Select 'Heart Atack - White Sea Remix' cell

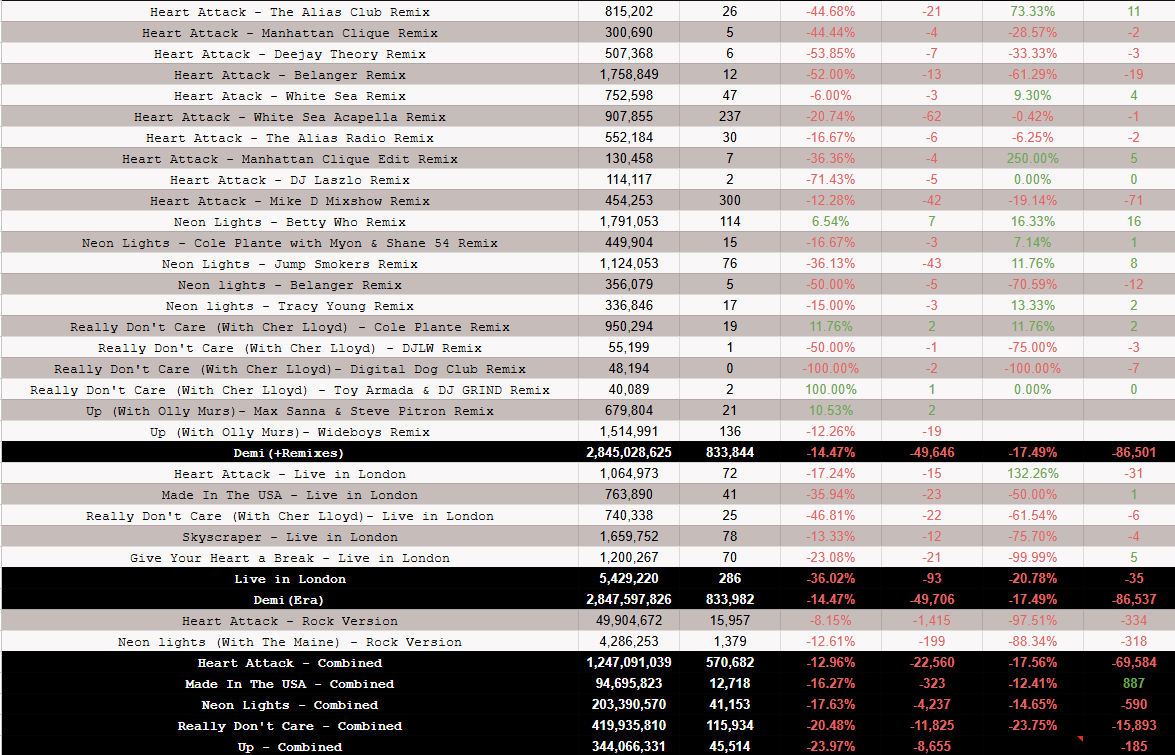(x=289, y=96)
